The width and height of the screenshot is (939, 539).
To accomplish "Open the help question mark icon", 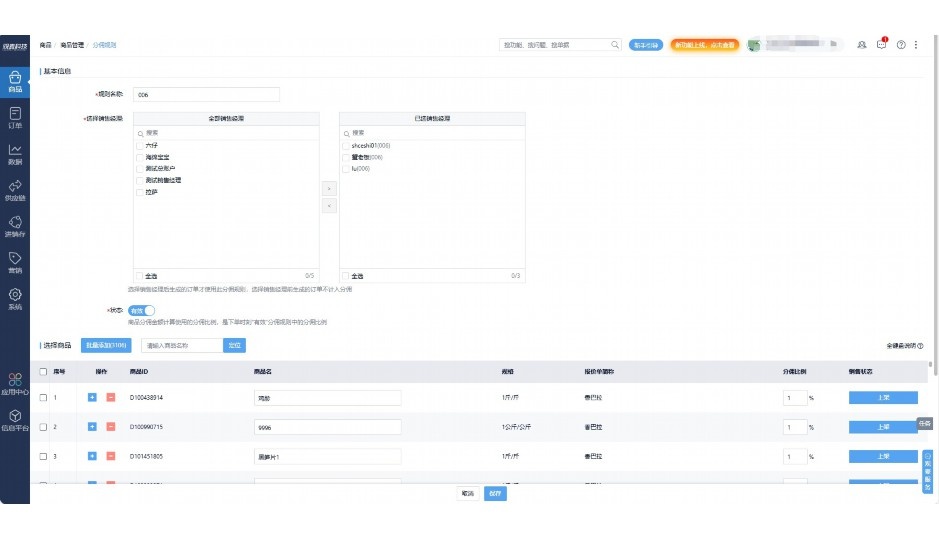I will point(901,45).
